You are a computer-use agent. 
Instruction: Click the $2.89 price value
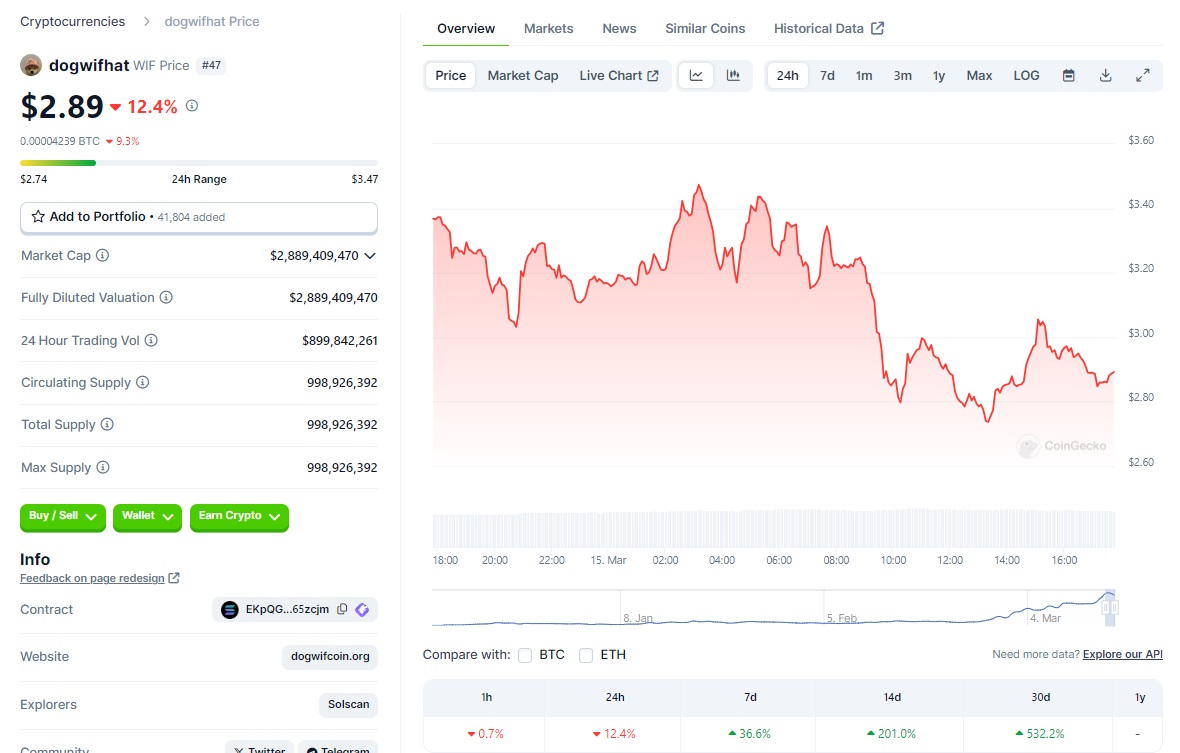[x=62, y=106]
